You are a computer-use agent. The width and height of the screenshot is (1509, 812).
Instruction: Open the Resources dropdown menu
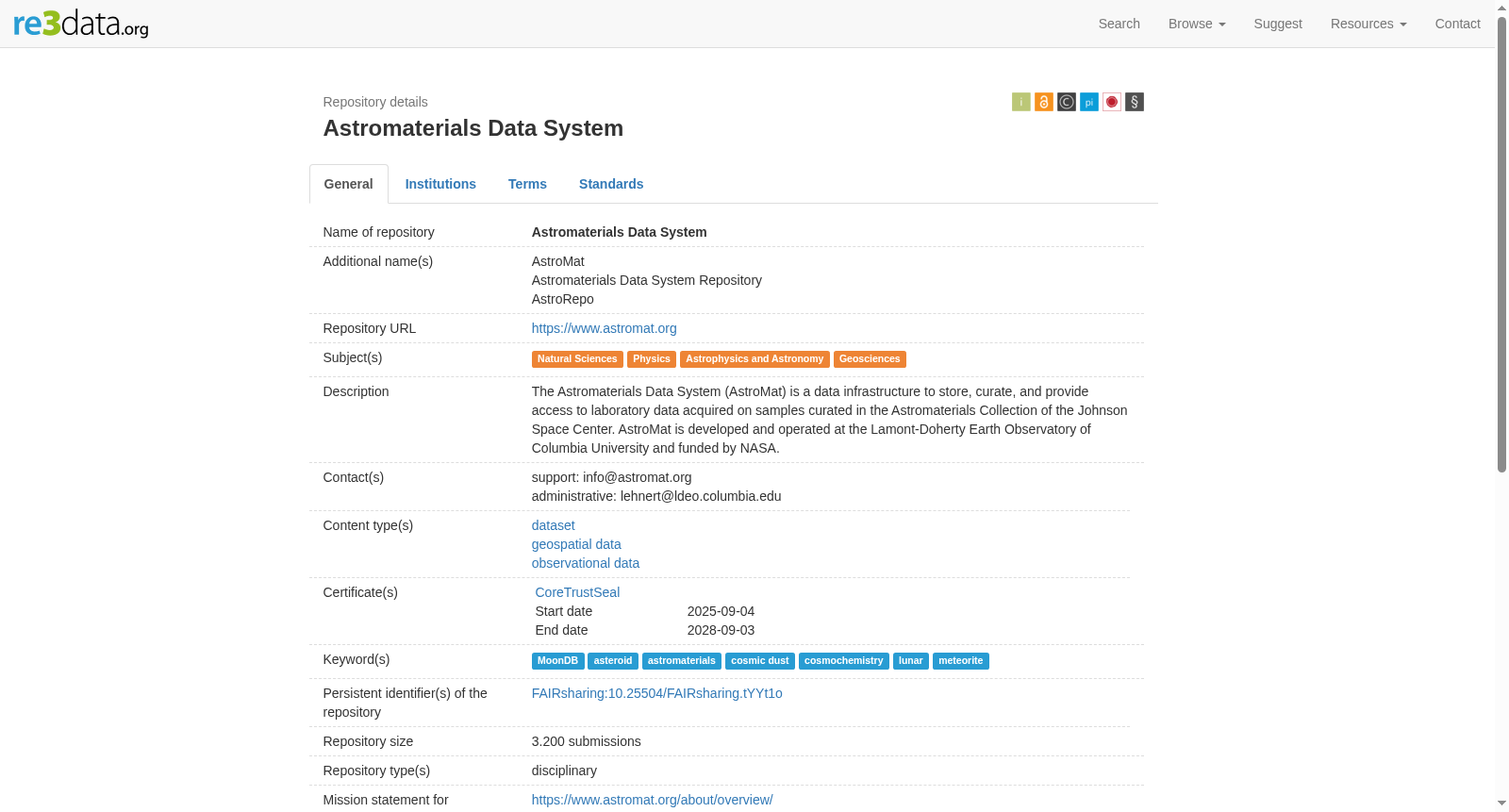[1368, 24]
